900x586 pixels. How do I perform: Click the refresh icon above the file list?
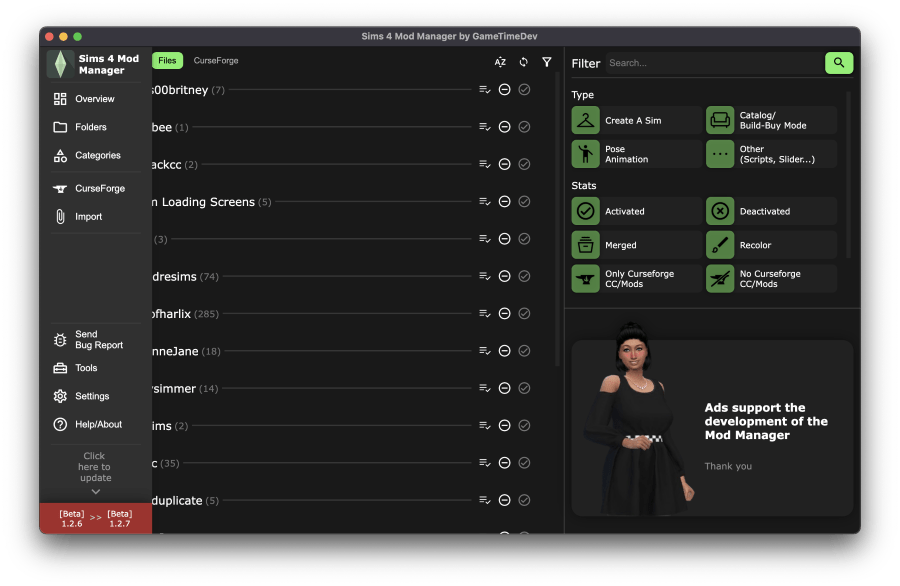[523, 62]
